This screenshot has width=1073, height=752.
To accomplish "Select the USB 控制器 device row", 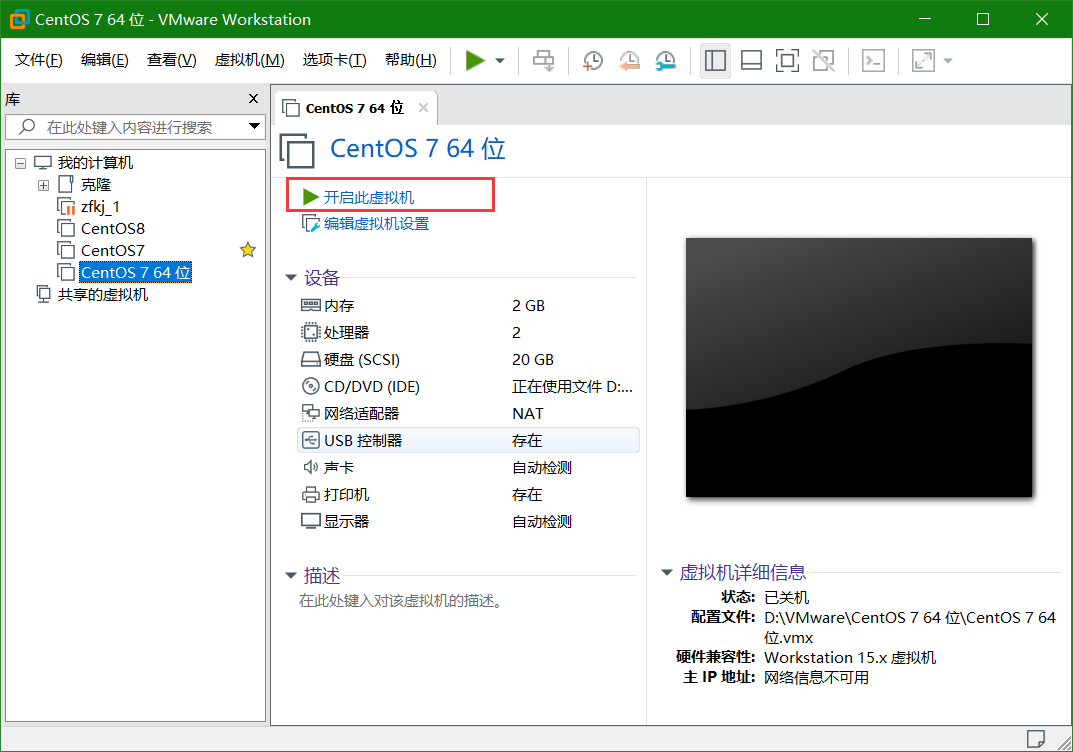I will 469,441.
